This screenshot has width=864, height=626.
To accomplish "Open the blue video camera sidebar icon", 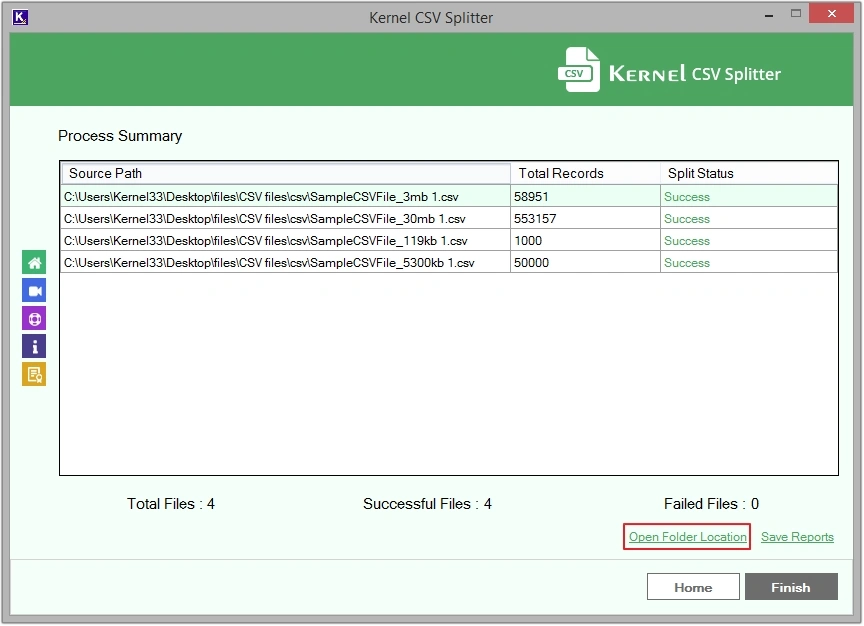I will [34, 291].
